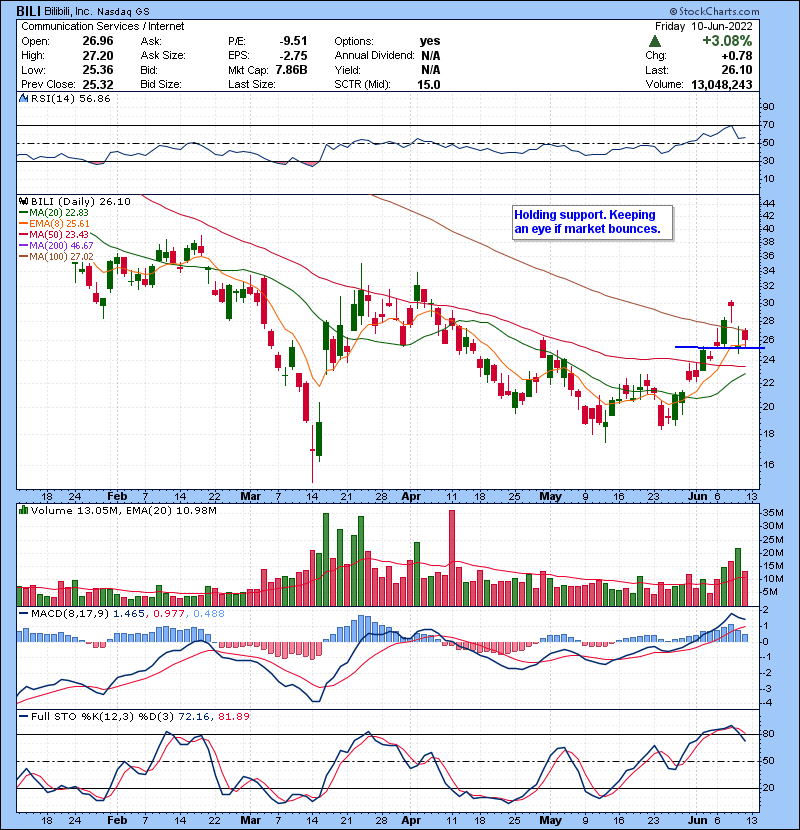
Task: Click the Options value yes
Action: pos(430,41)
